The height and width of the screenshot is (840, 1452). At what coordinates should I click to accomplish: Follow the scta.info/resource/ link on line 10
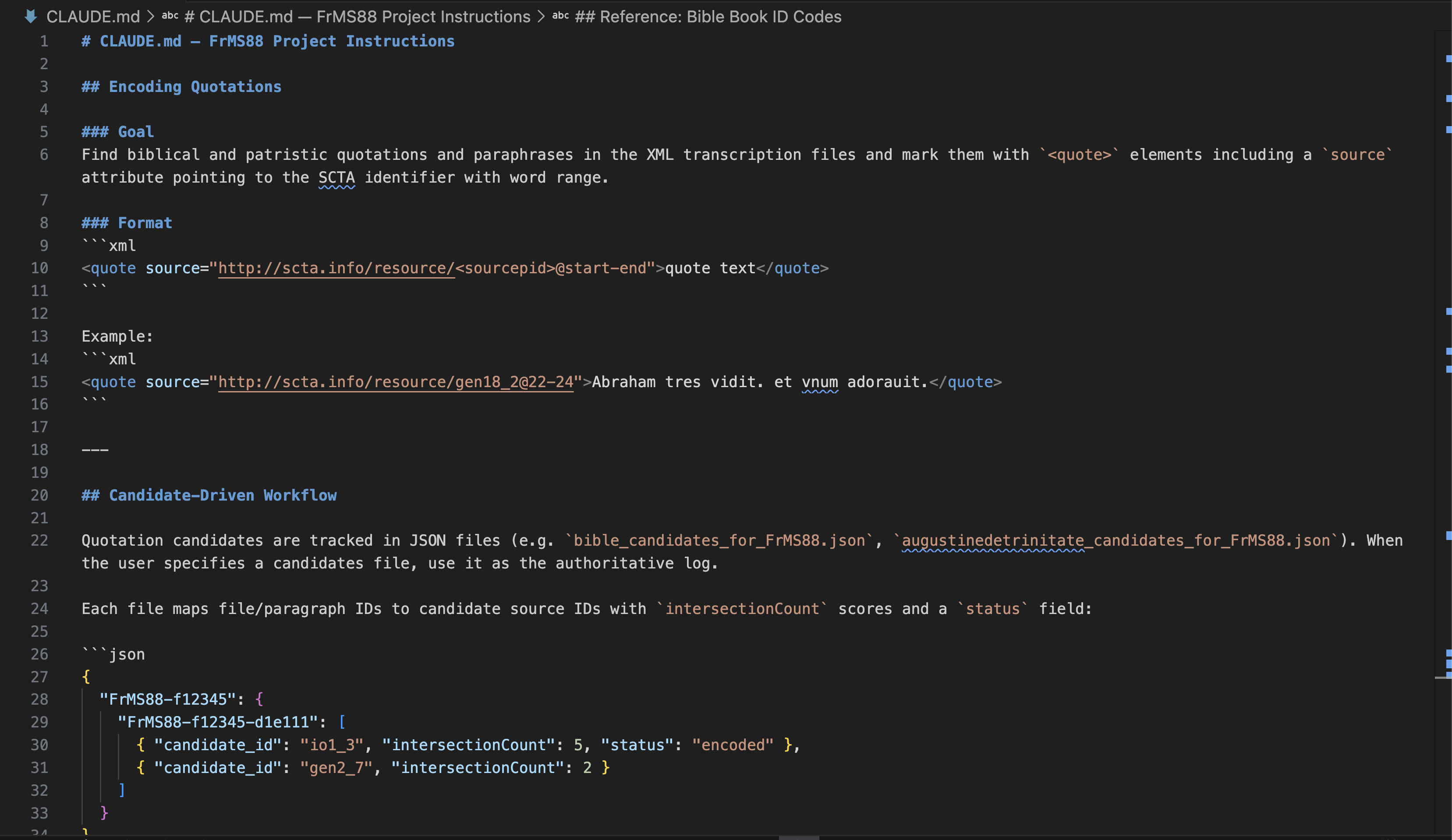click(336, 268)
